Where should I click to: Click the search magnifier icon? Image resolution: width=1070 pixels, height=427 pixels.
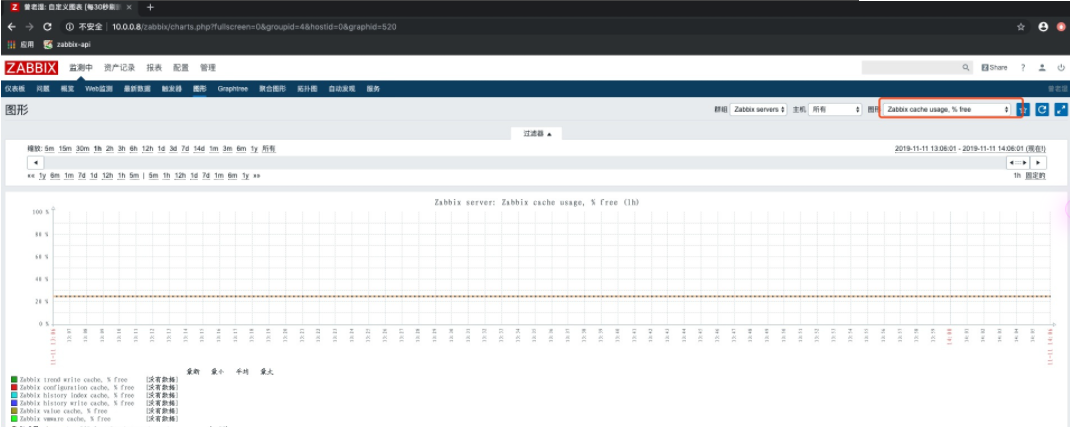(x=966, y=68)
